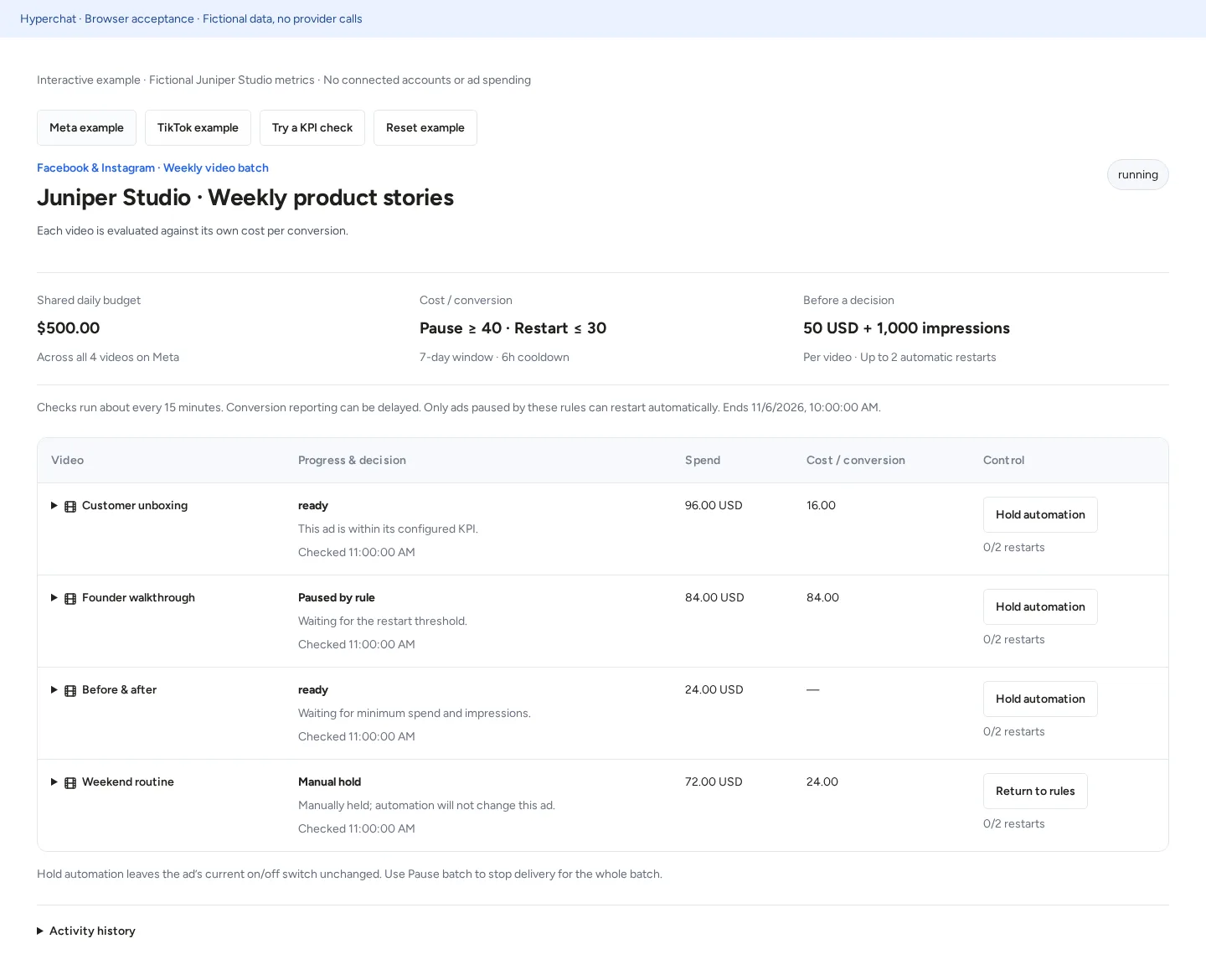Click the film icon beside Founder walkthrough
The width and height of the screenshot is (1206, 980).
pos(70,598)
